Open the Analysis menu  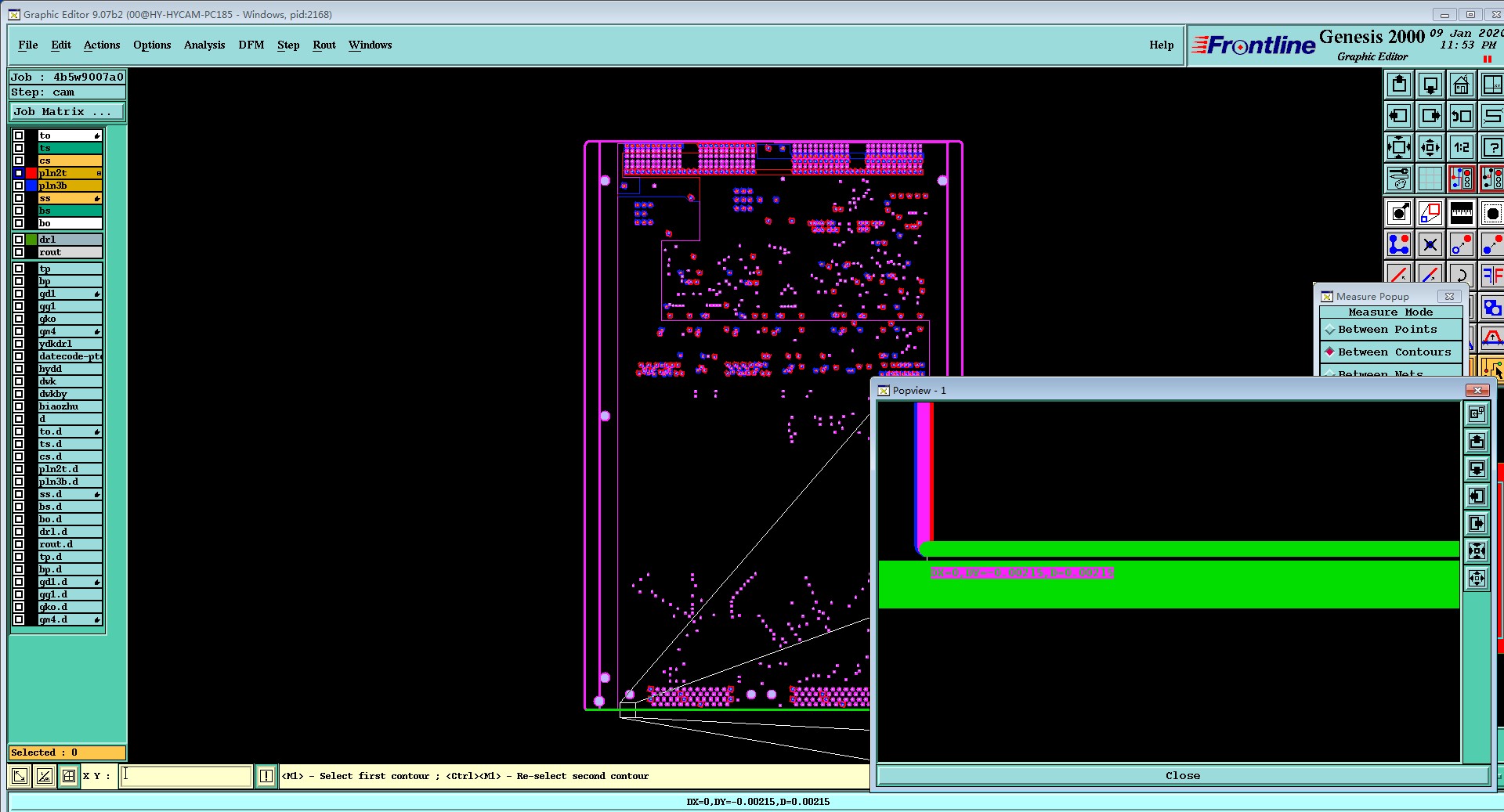pos(204,45)
